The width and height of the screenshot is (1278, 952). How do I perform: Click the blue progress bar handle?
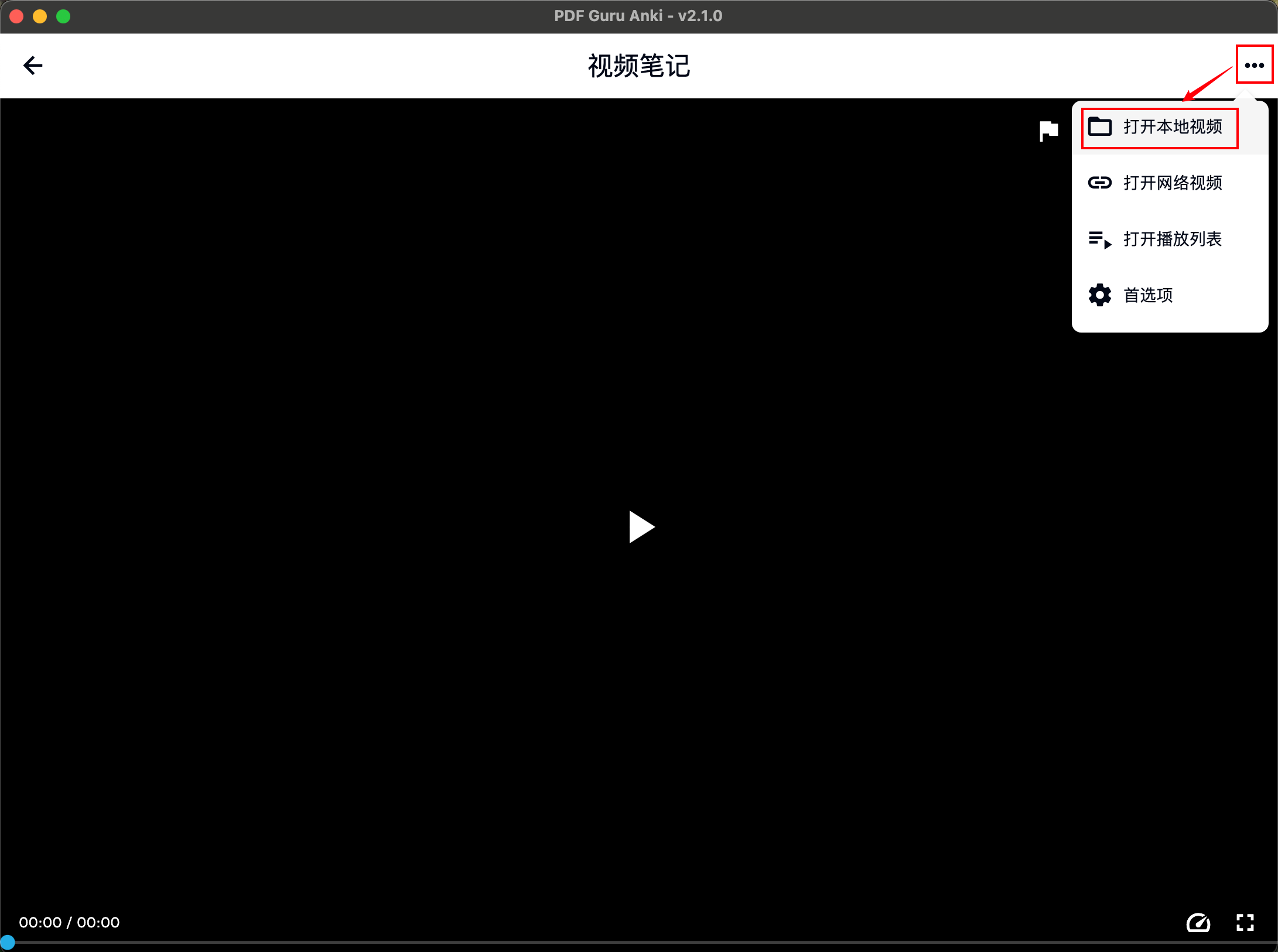tap(8, 942)
